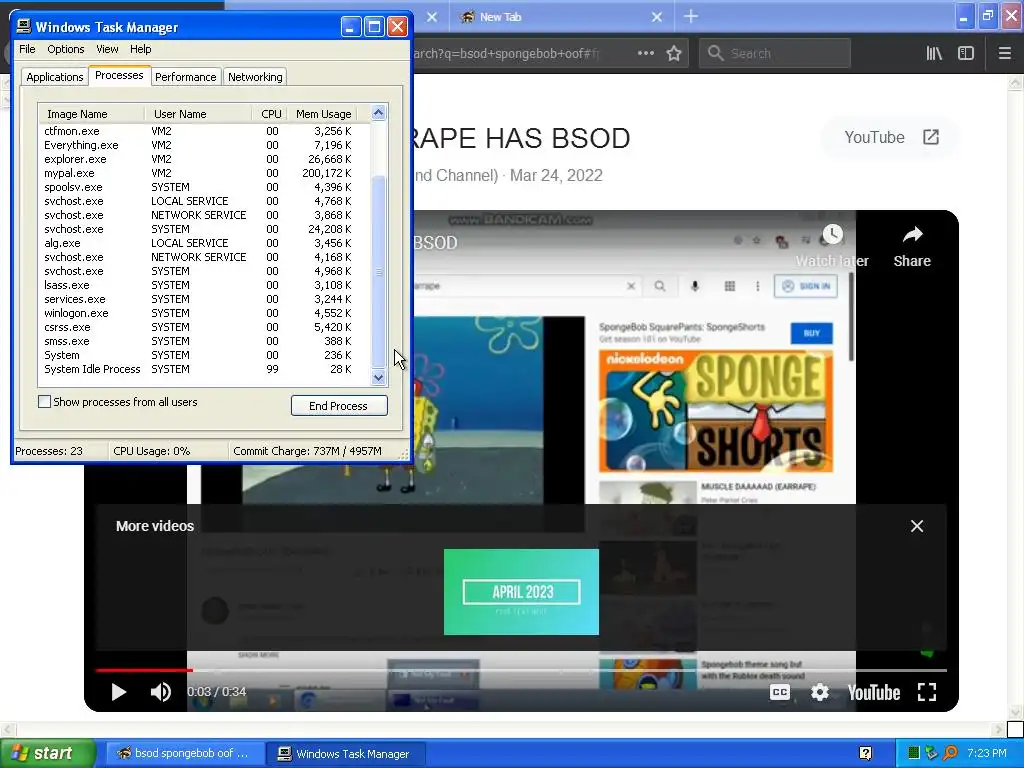Click the Everything search tray icon
This screenshot has height=768, width=1024.
(x=950, y=754)
